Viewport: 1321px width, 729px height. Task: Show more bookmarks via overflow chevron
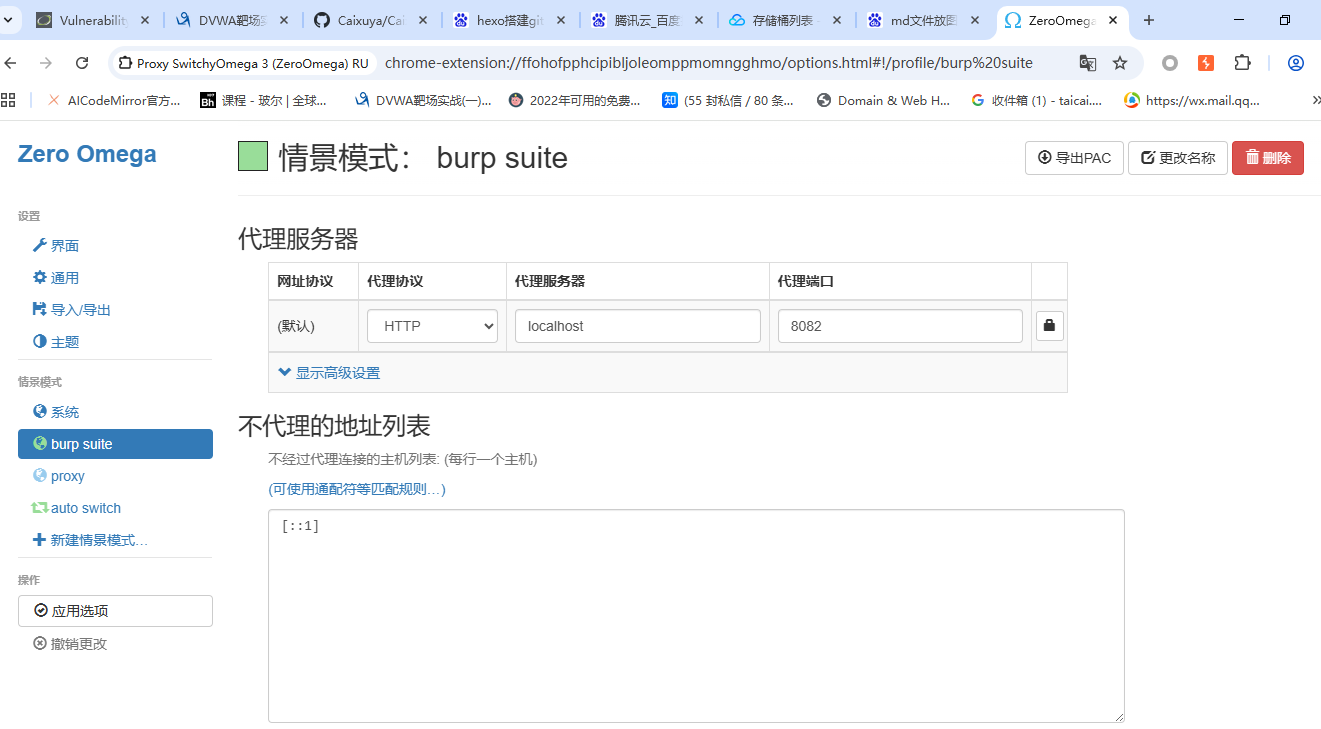[x=1316, y=100]
